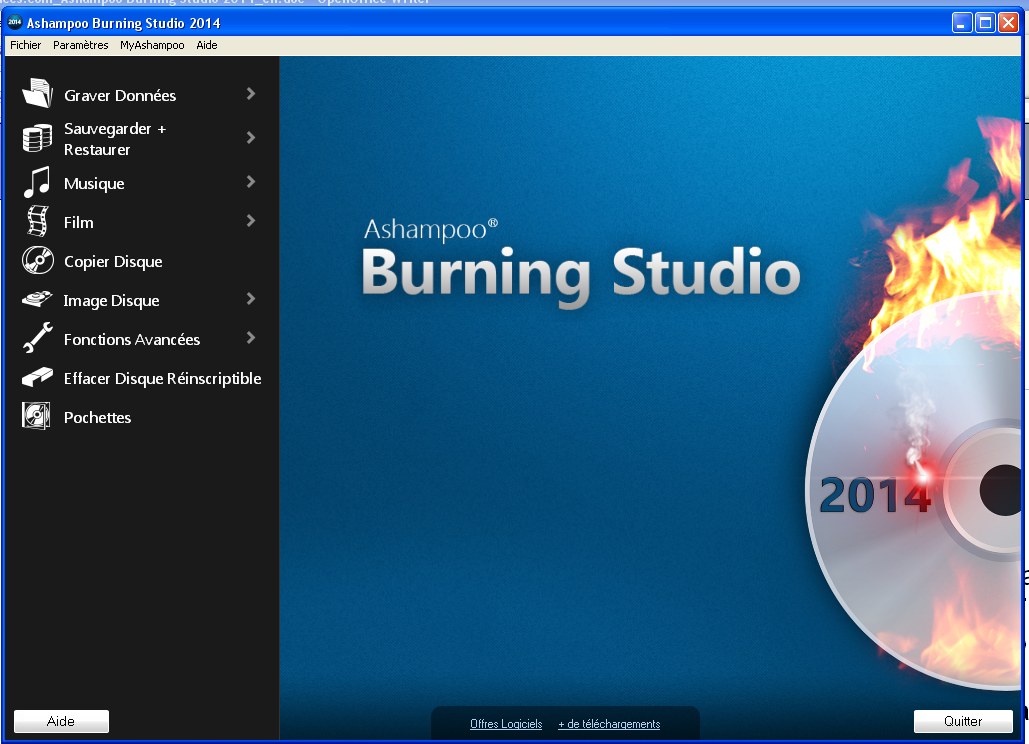Expand the Musique submenu chevron
Viewport: 1029px width, 744px height.
pyautogui.click(x=250, y=182)
